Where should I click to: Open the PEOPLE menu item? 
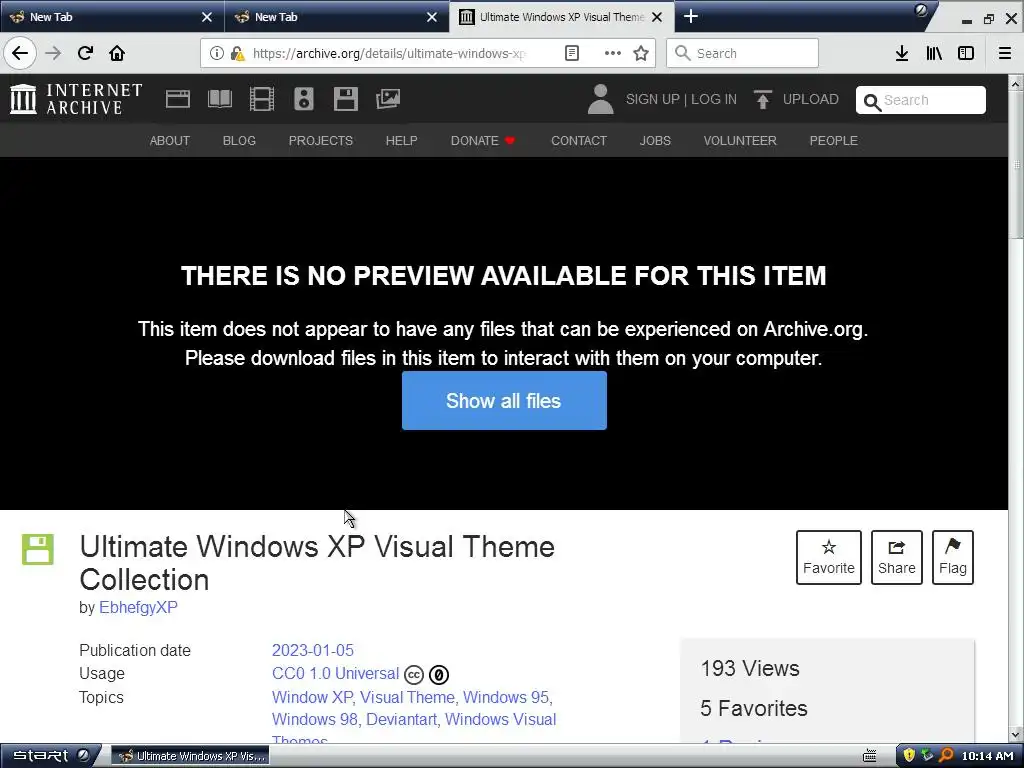point(833,140)
